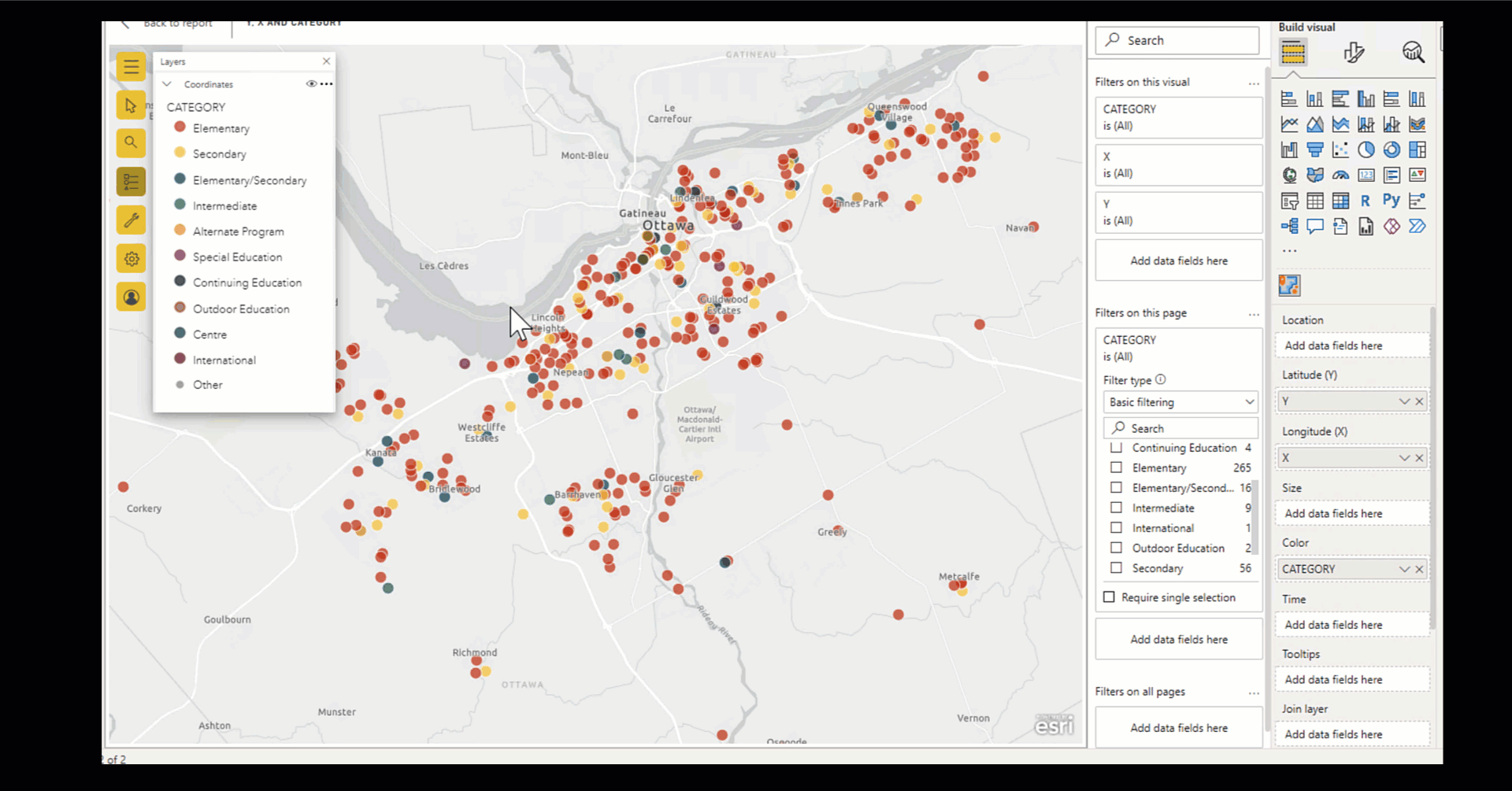The height and width of the screenshot is (791, 1512).
Task: Collapse the Coordinates layer chevron
Action: coord(167,83)
